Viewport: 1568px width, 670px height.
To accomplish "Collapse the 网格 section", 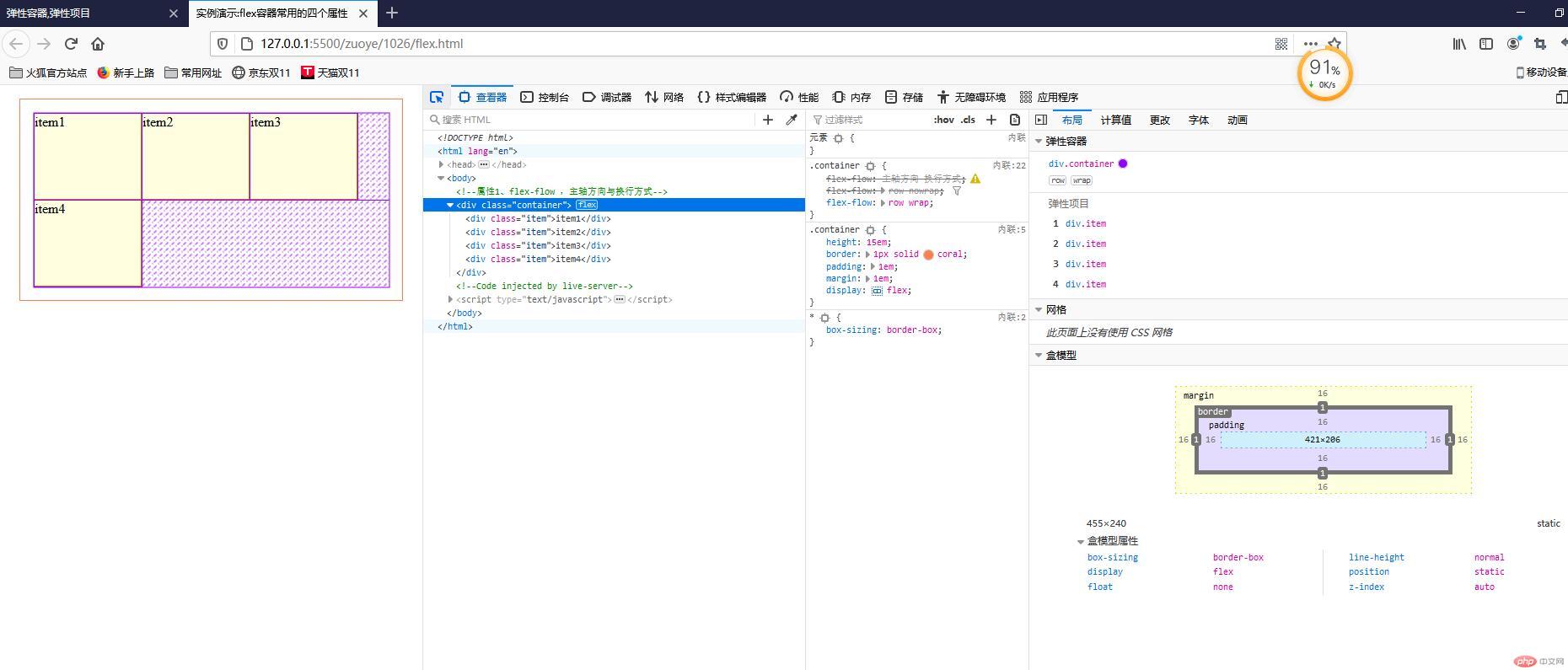I will point(1039,310).
